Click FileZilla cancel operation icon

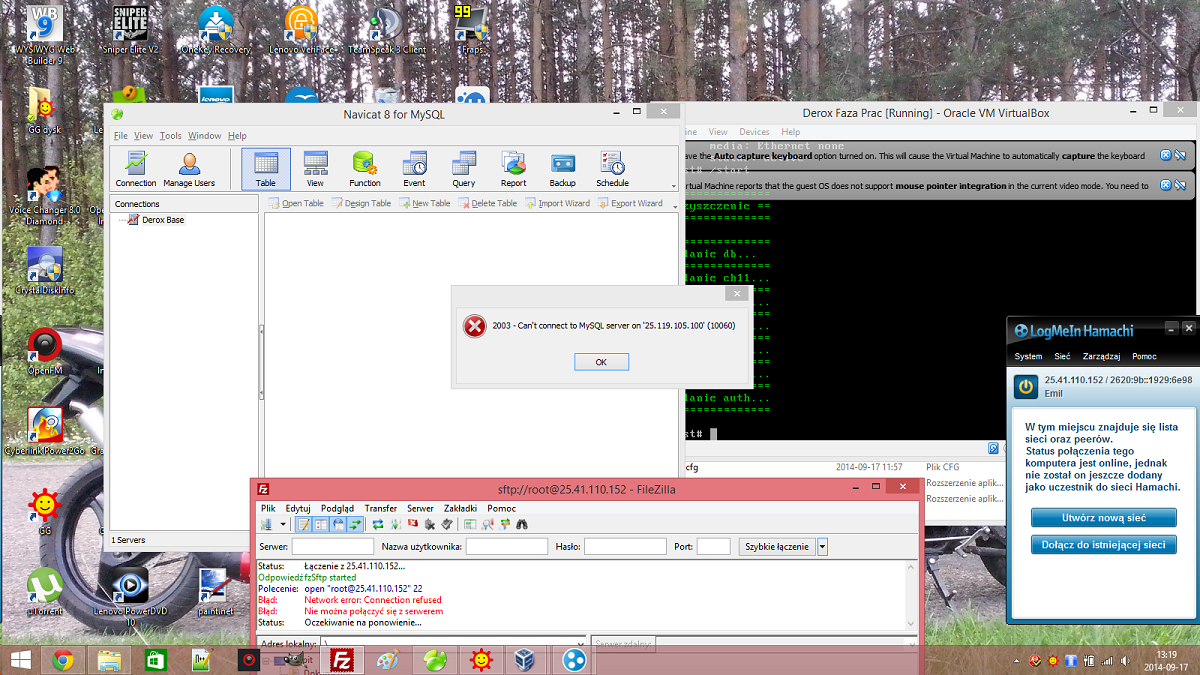coord(412,524)
